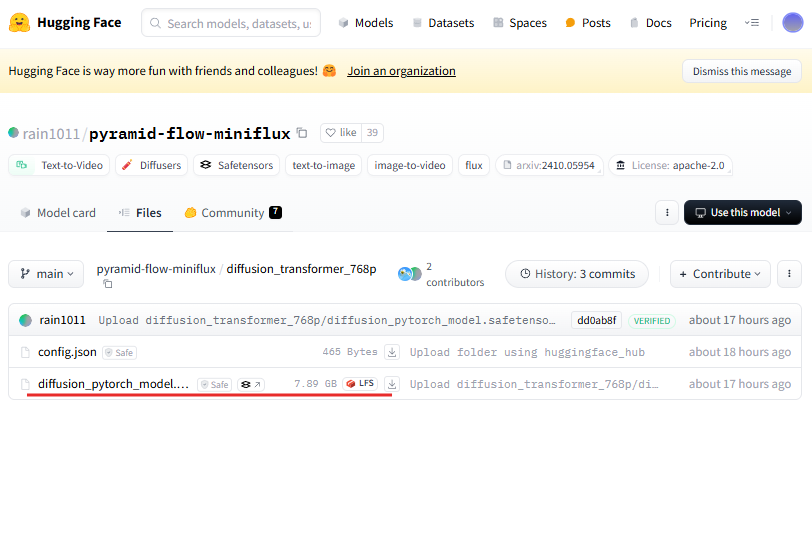Image resolution: width=812 pixels, height=555 pixels.
Task: Select the Text-to-Video tag
Action: pyautogui.click(x=59, y=165)
